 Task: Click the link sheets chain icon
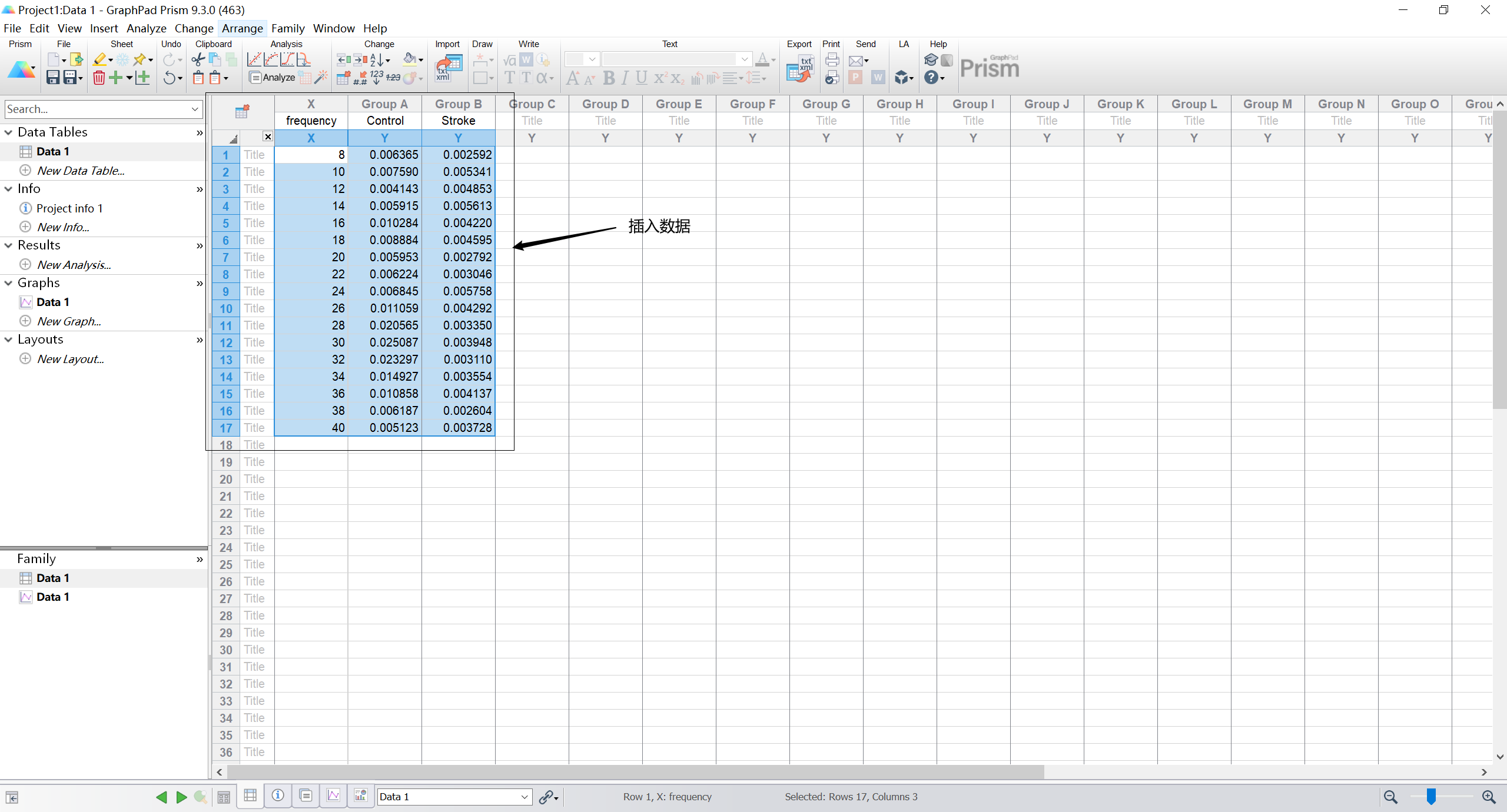547,797
